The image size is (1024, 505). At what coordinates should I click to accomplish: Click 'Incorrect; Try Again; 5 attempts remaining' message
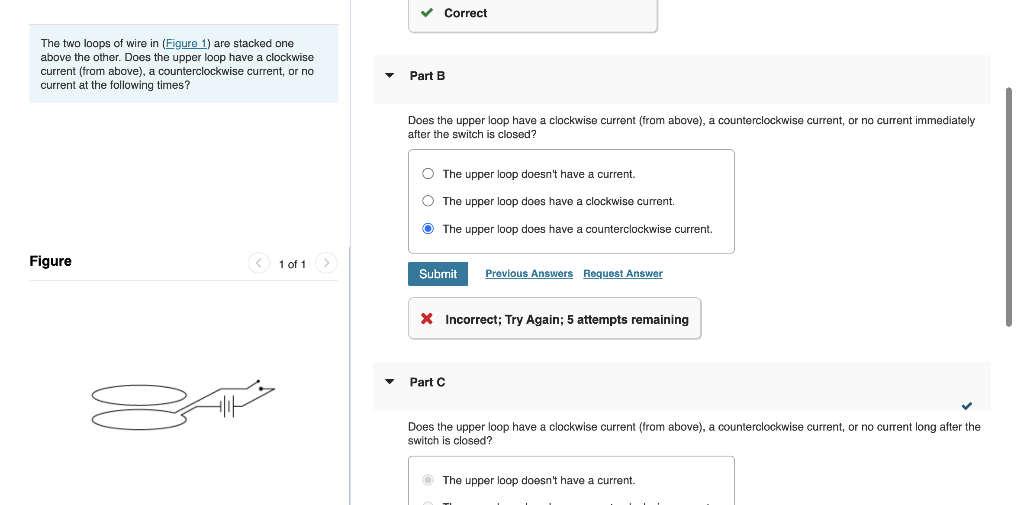567,319
